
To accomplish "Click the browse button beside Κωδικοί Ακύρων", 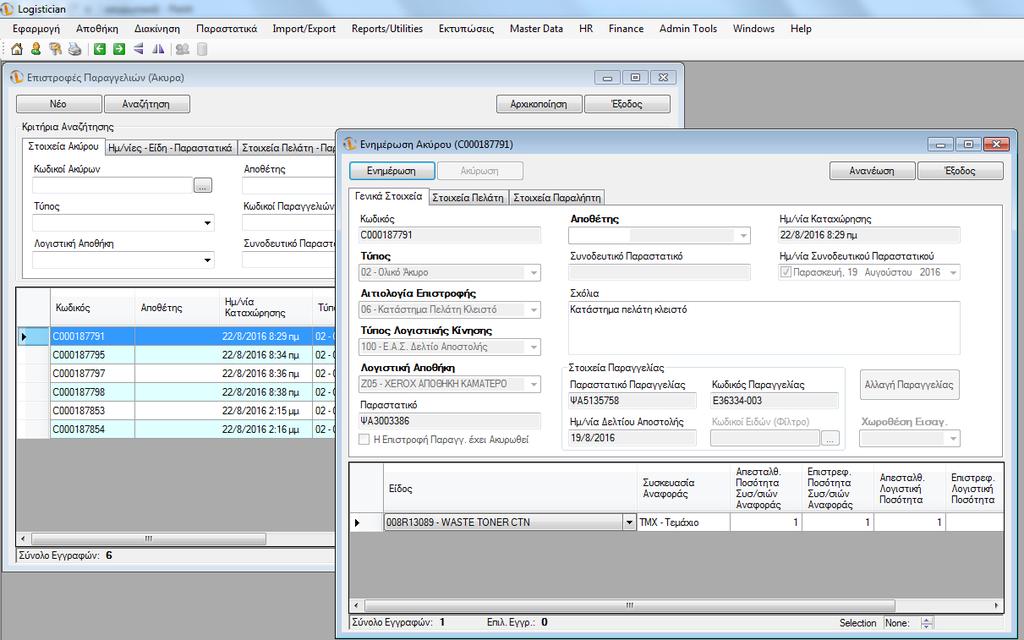I will [x=203, y=185].
